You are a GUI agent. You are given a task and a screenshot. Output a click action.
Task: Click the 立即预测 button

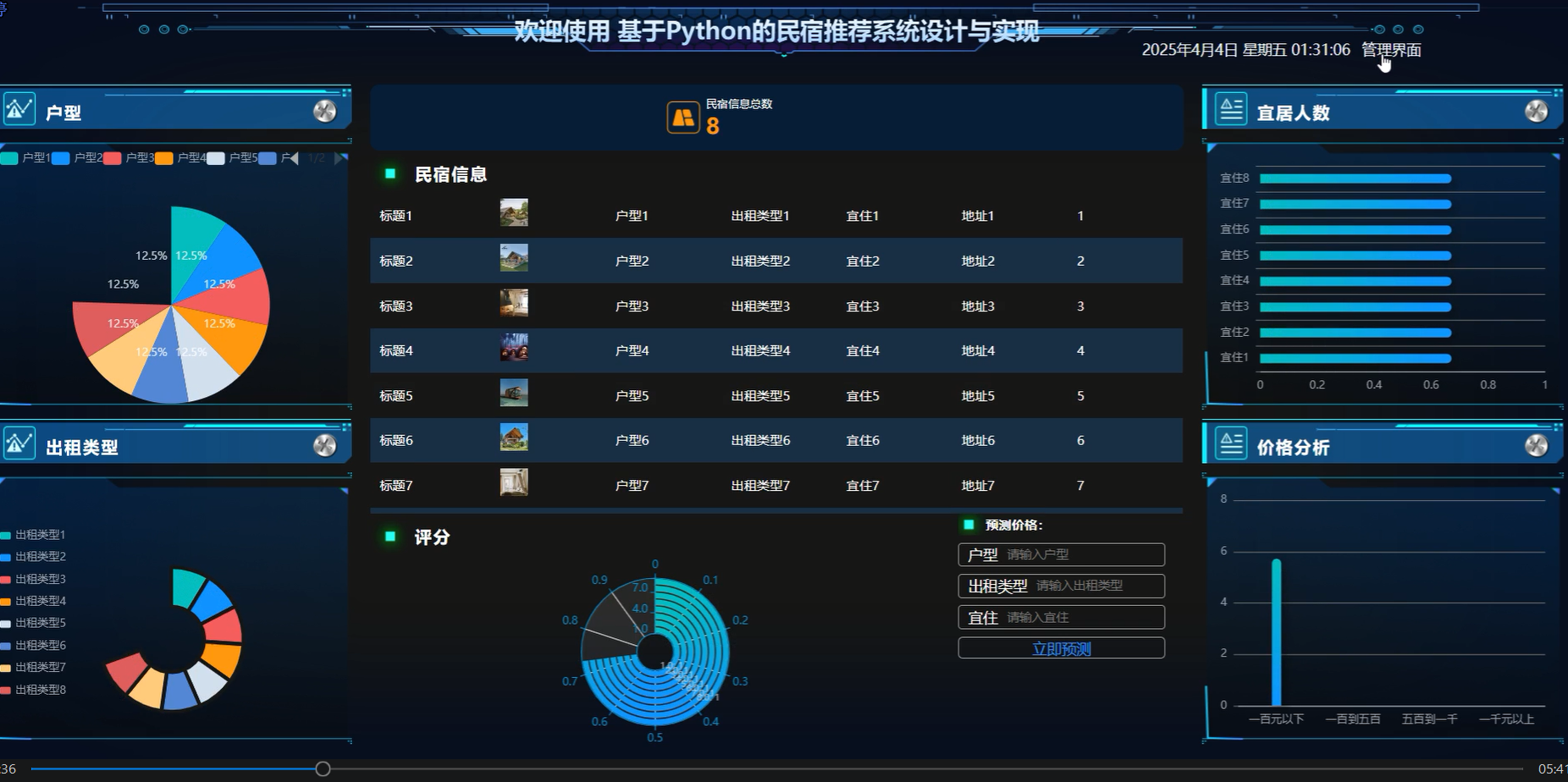tap(1062, 648)
